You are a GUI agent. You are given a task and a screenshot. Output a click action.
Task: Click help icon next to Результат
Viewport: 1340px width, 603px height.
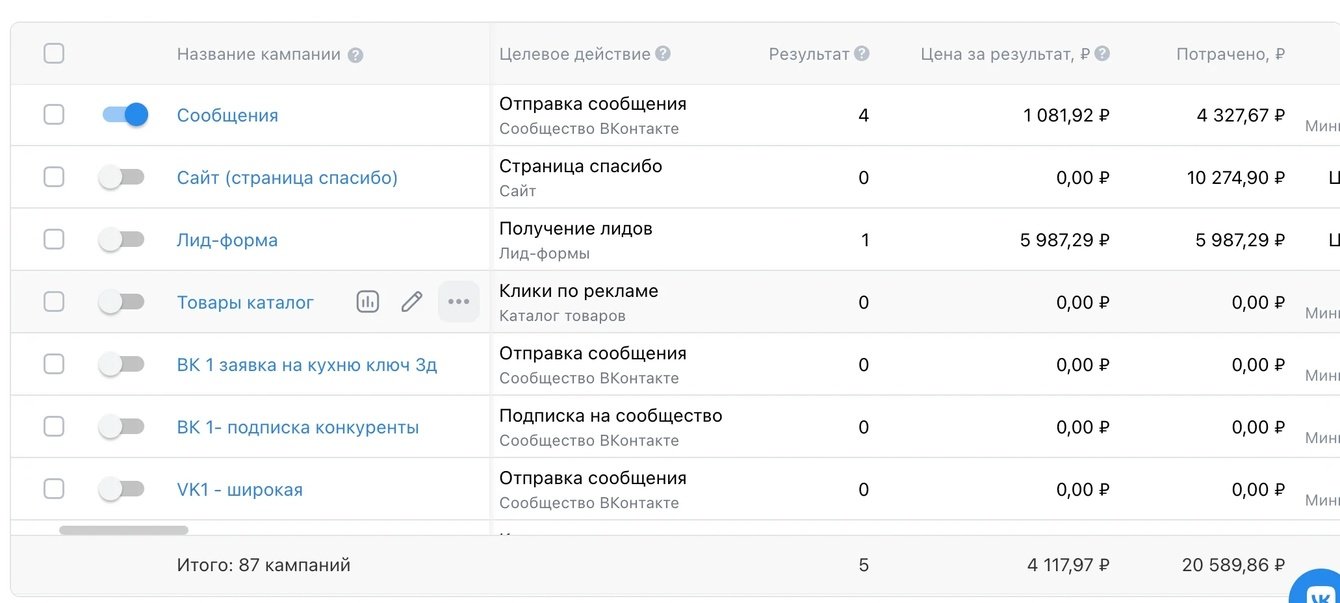click(x=862, y=54)
